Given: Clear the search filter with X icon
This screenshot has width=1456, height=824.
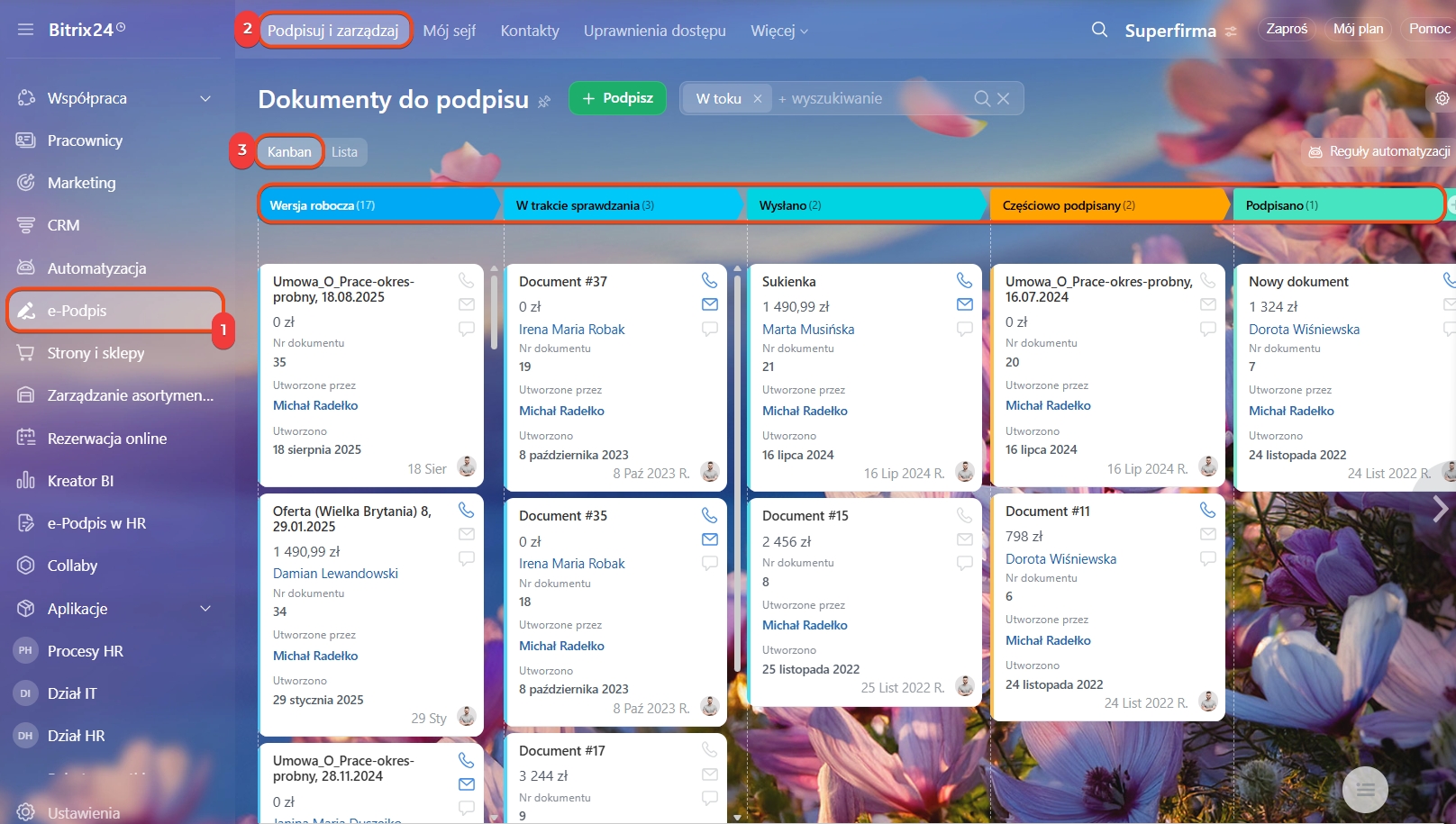Looking at the screenshot, I should tap(1003, 98).
